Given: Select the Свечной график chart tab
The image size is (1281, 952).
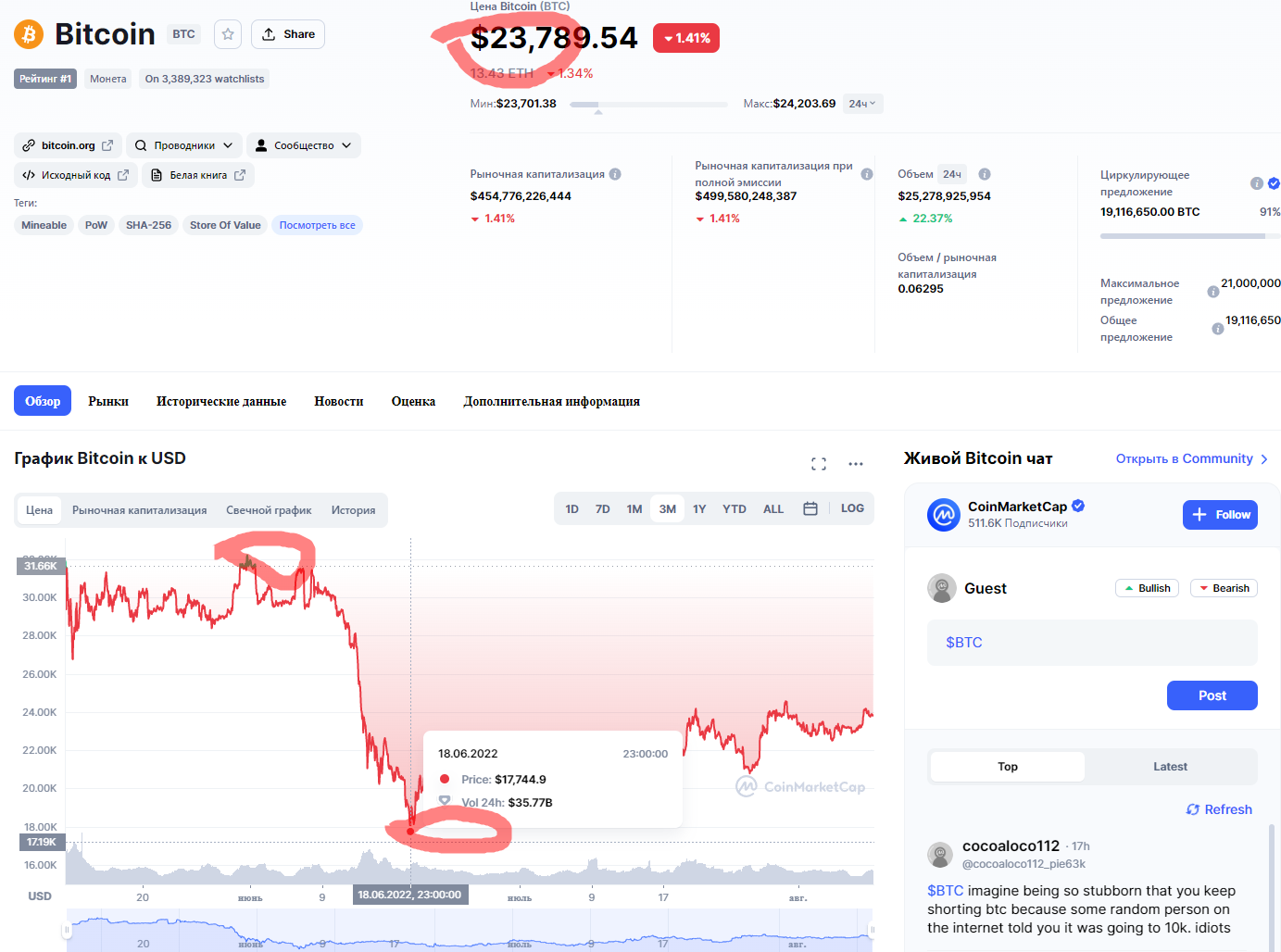Looking at the screenshot, I should pos(269,510).
